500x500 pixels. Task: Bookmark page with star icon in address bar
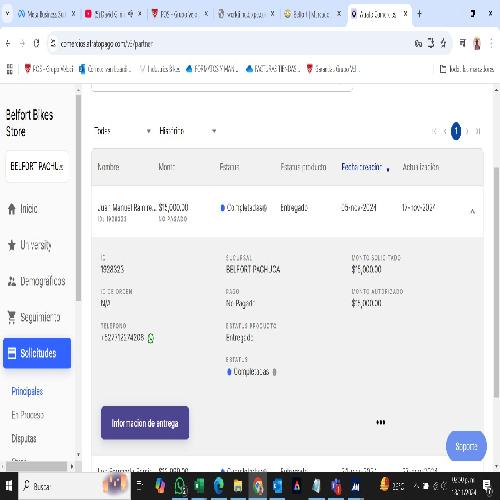point(443,43)
